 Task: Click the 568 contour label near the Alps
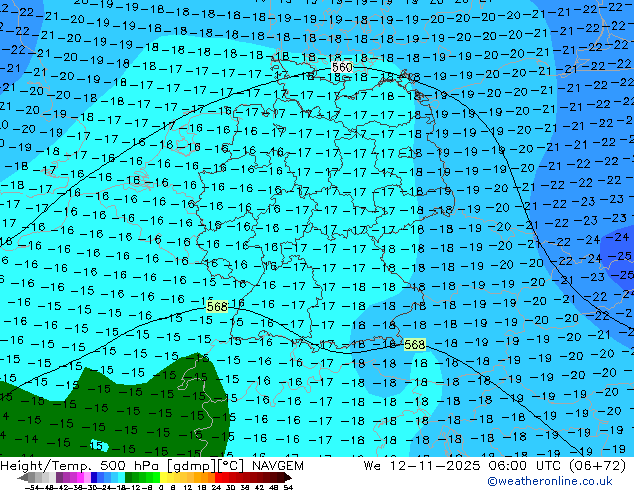tap(414, 344)
